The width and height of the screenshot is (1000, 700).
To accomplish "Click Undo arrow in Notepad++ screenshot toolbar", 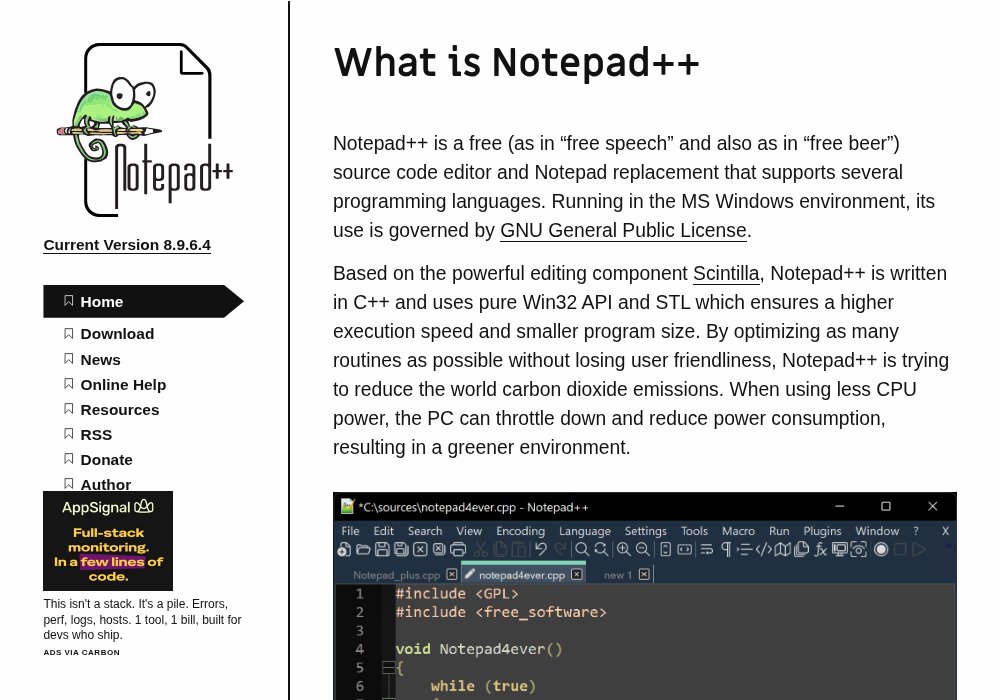I will [x=541, y=550].
